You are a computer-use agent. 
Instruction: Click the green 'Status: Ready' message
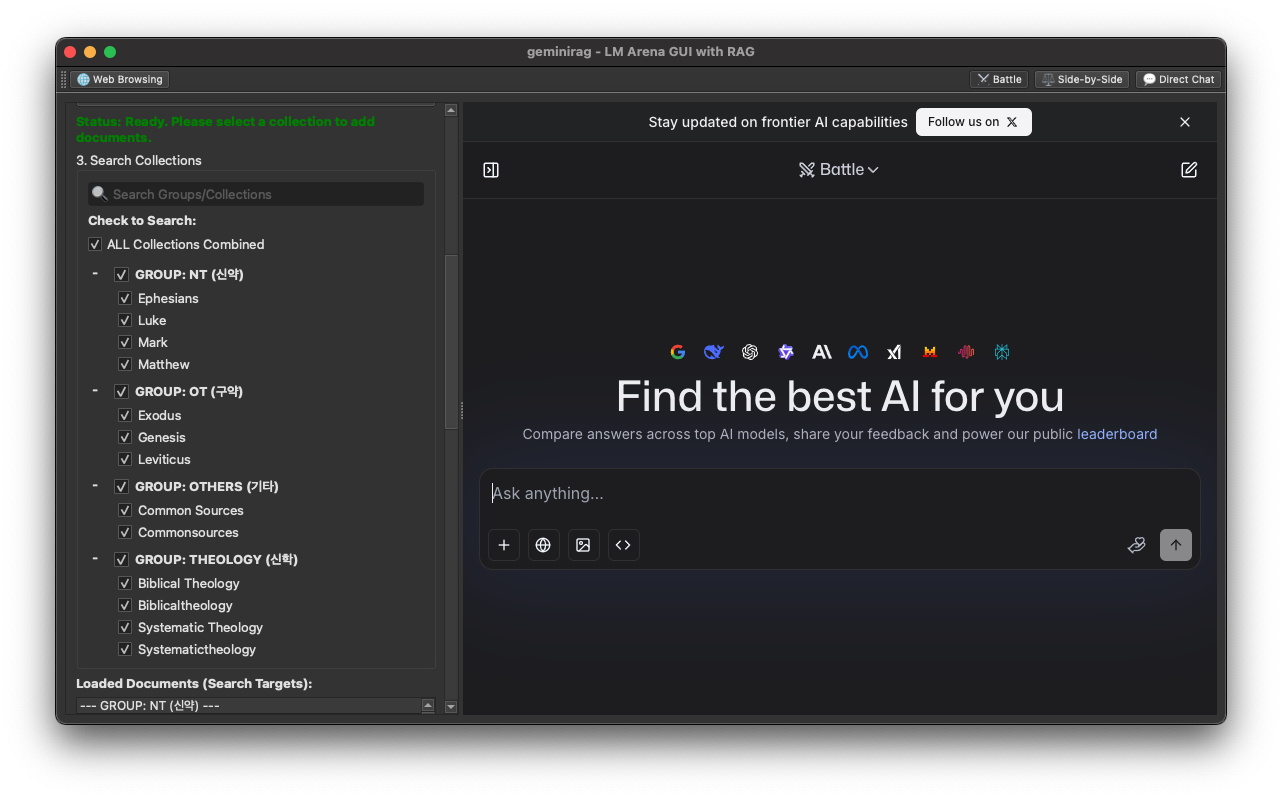point(225,129)
